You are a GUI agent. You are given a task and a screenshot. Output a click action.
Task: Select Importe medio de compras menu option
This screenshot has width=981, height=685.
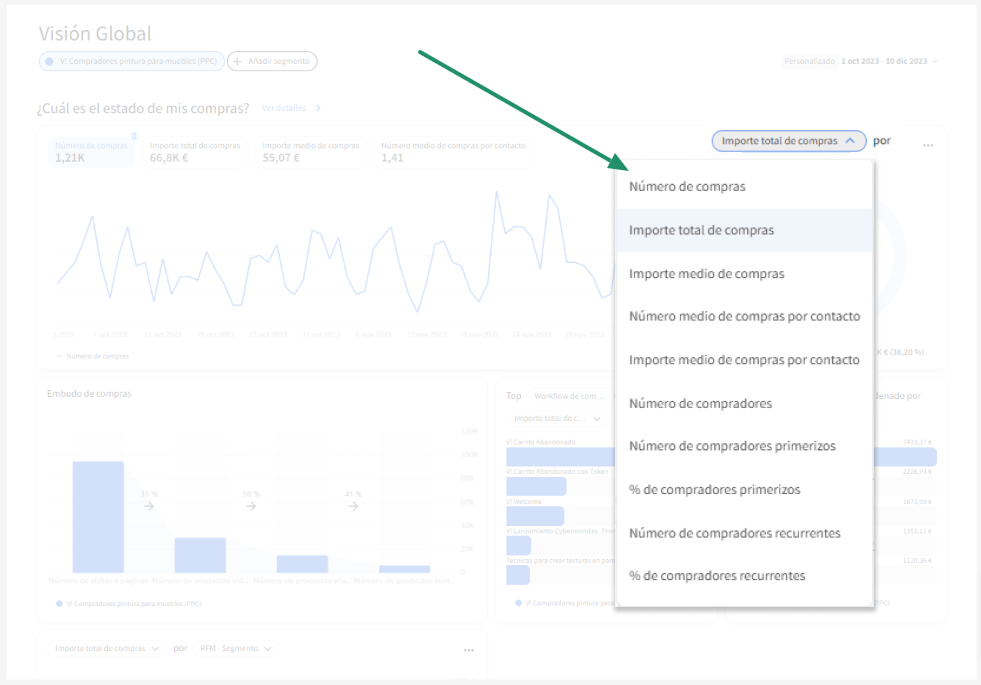click(745, 273)
